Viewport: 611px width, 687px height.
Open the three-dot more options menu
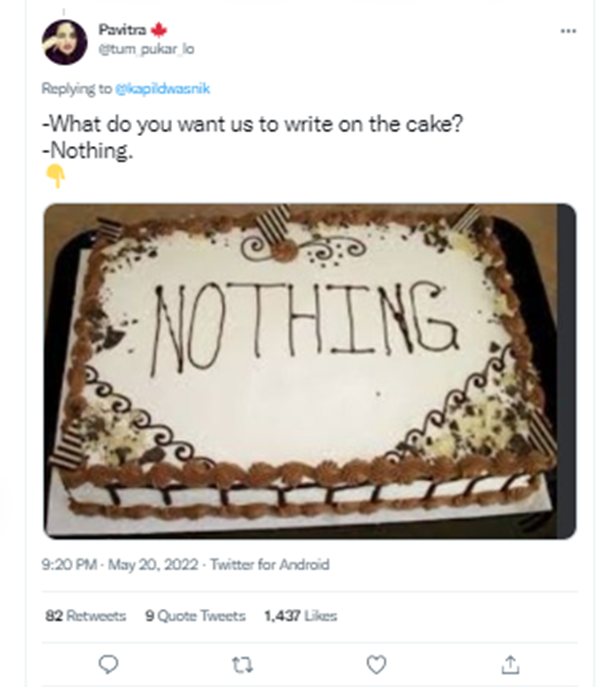tap(568, 31)
